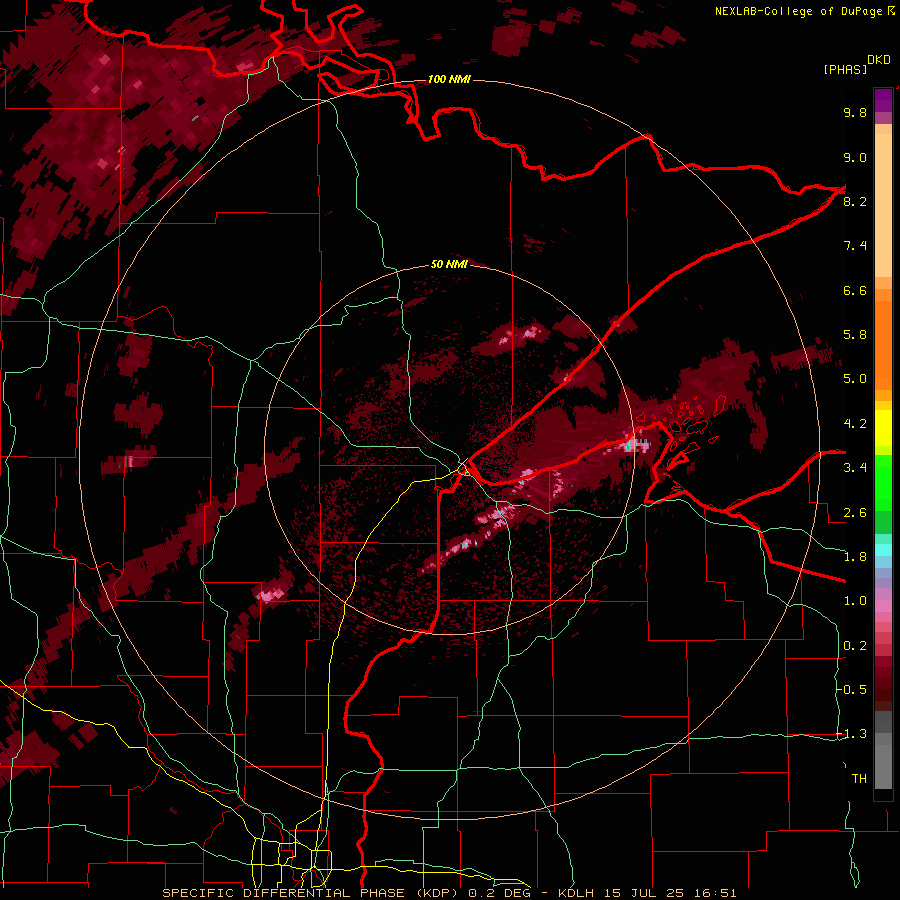900x900 pixels.
Task: Click the NEXLAB-College of DuPage credit text
Action: point(798,11)
